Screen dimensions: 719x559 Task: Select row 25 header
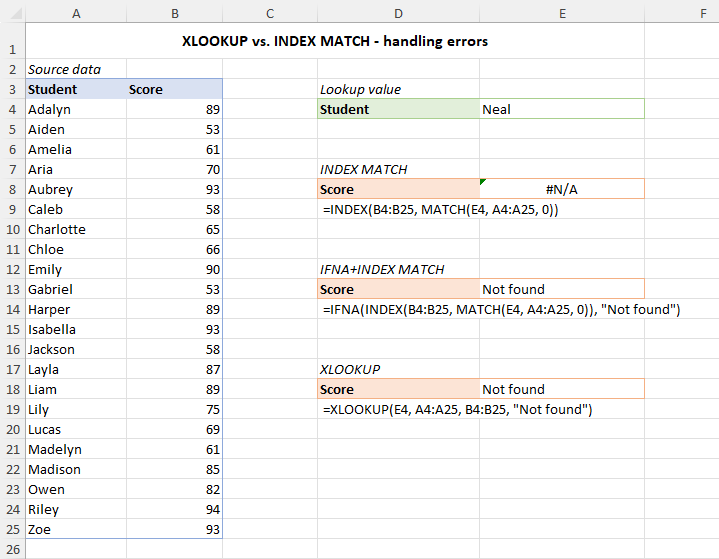point(12,529)
